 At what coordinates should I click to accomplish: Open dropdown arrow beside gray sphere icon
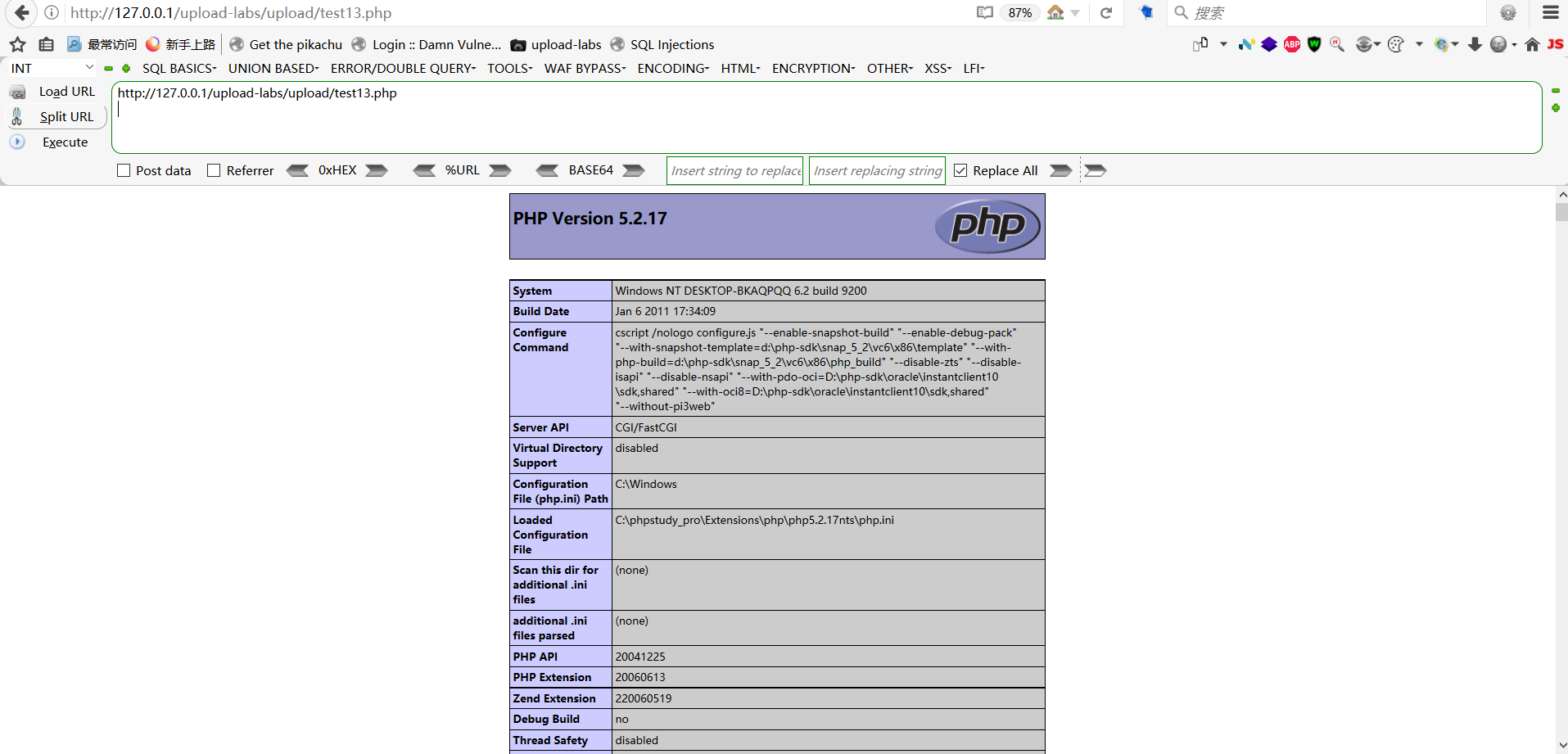click(x=1514, y=45)
